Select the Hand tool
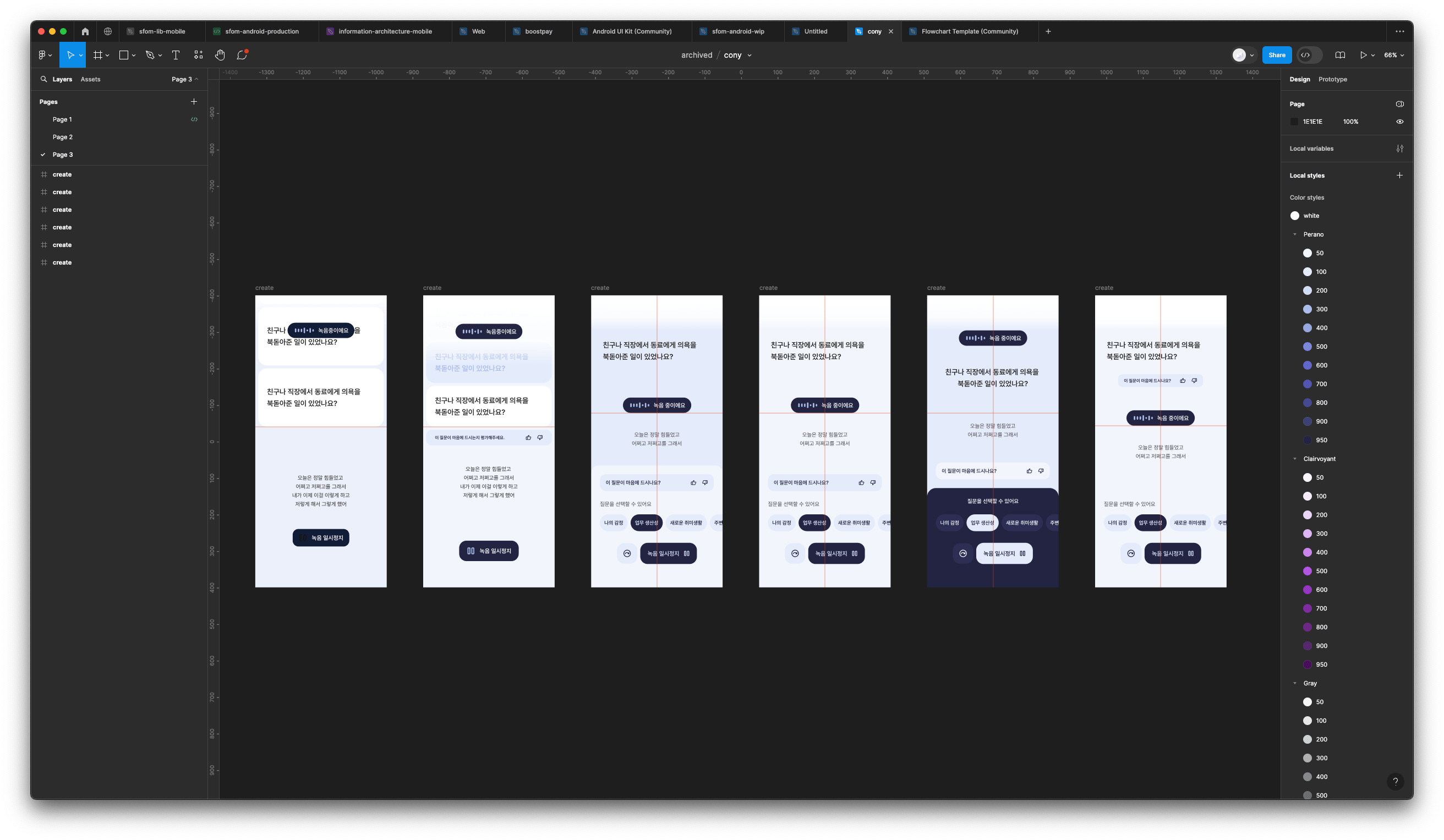 click(220, 55)
